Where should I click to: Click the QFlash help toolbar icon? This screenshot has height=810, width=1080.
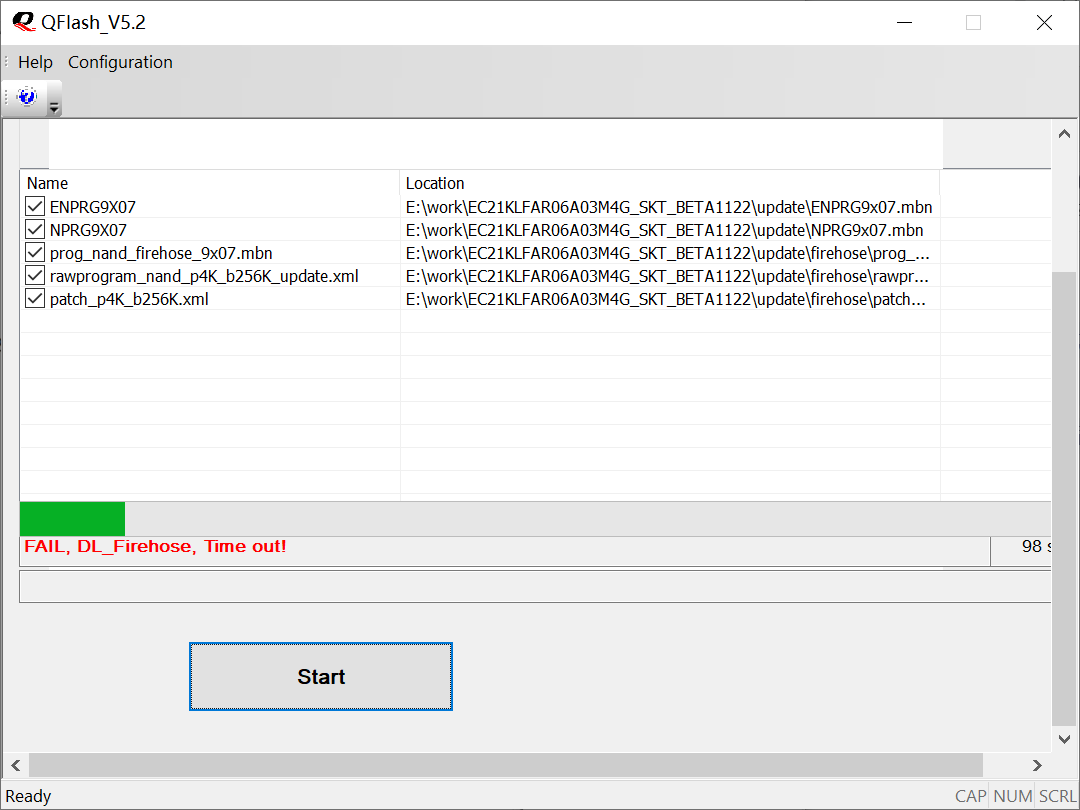coord(27,96)
